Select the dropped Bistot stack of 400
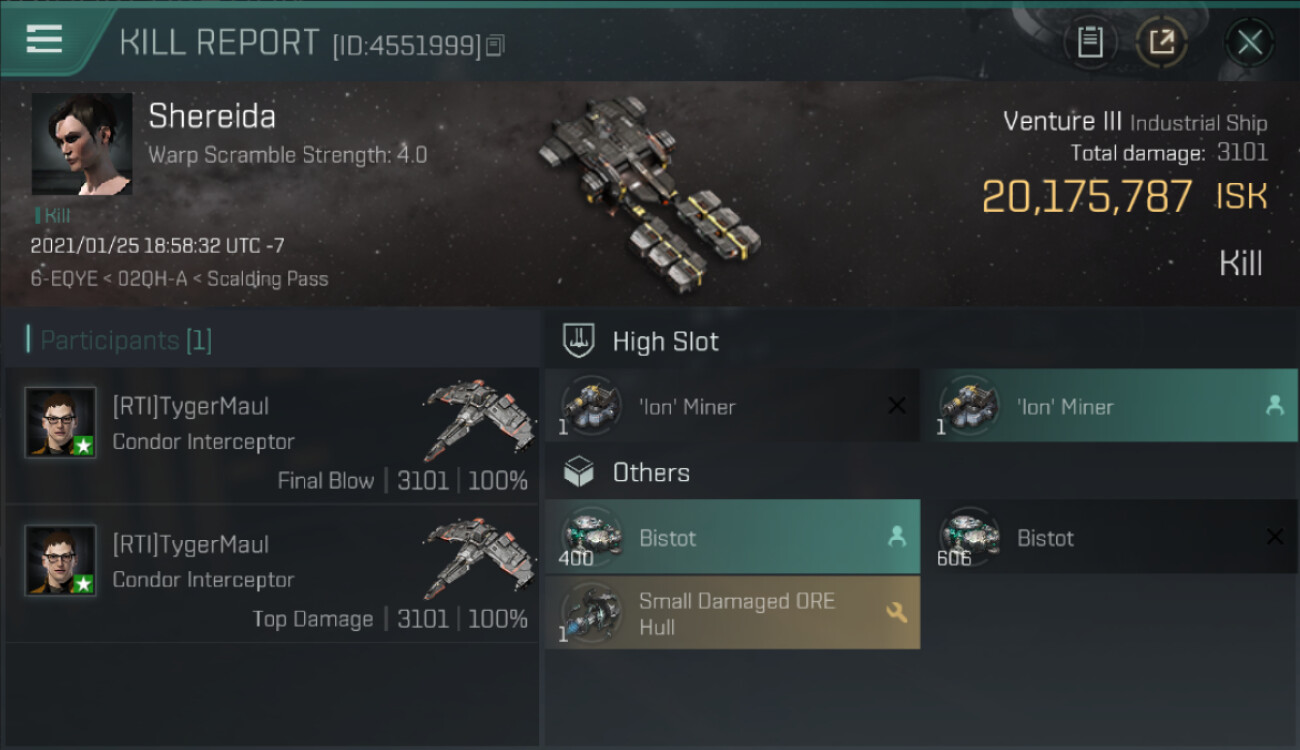 732,537
